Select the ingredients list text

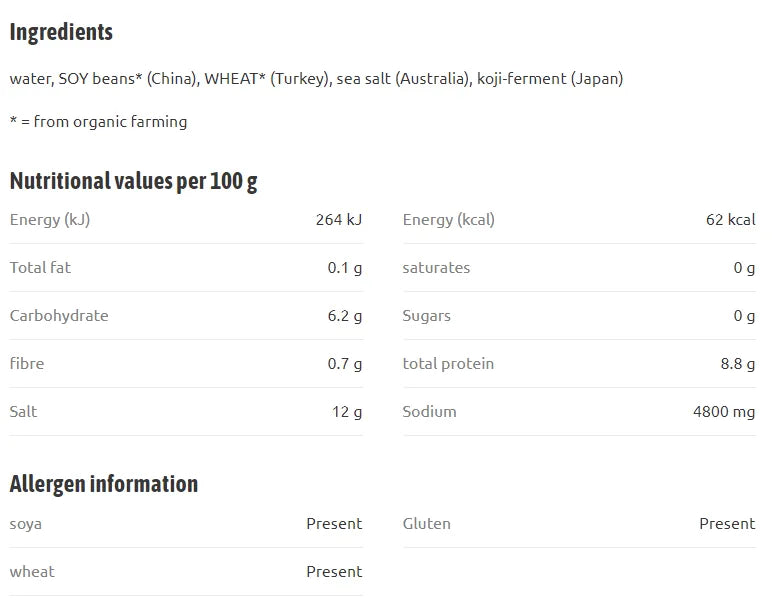point(316,79)
